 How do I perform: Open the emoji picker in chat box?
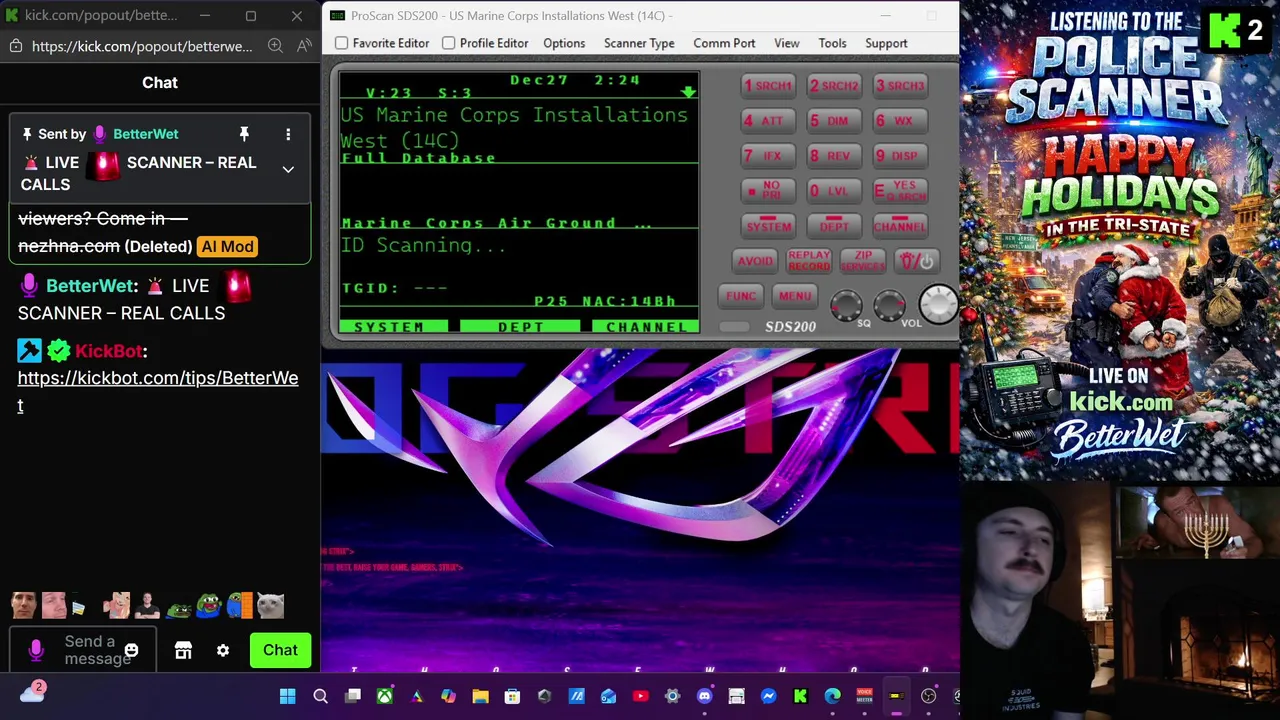pyautogui.click(x=131, y=650)
